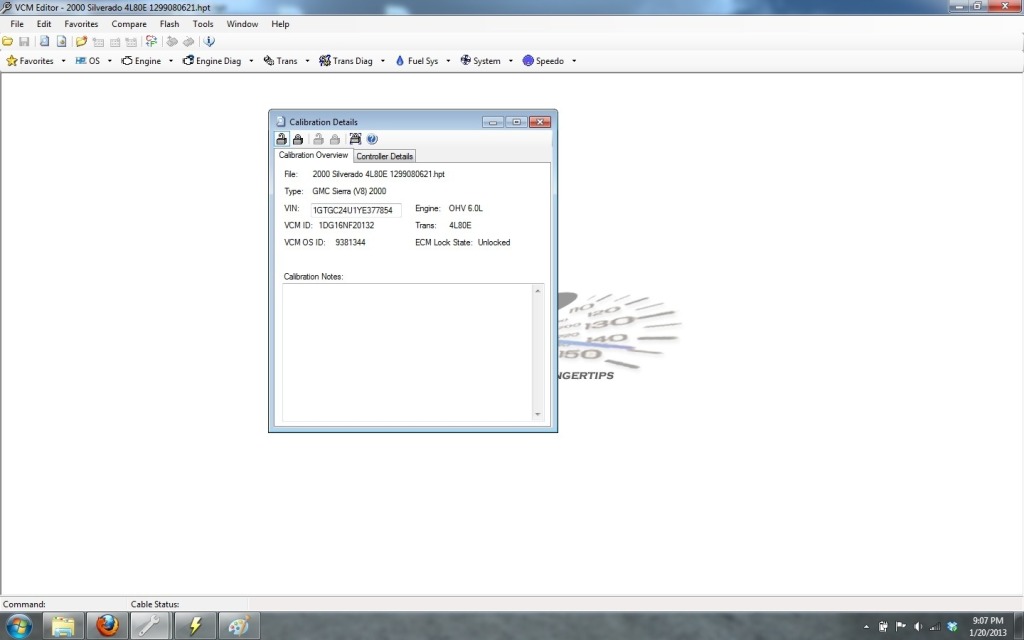Open Firefox from the taskbar
This screenshot has width=1024, height=640.
click(107, 626)
